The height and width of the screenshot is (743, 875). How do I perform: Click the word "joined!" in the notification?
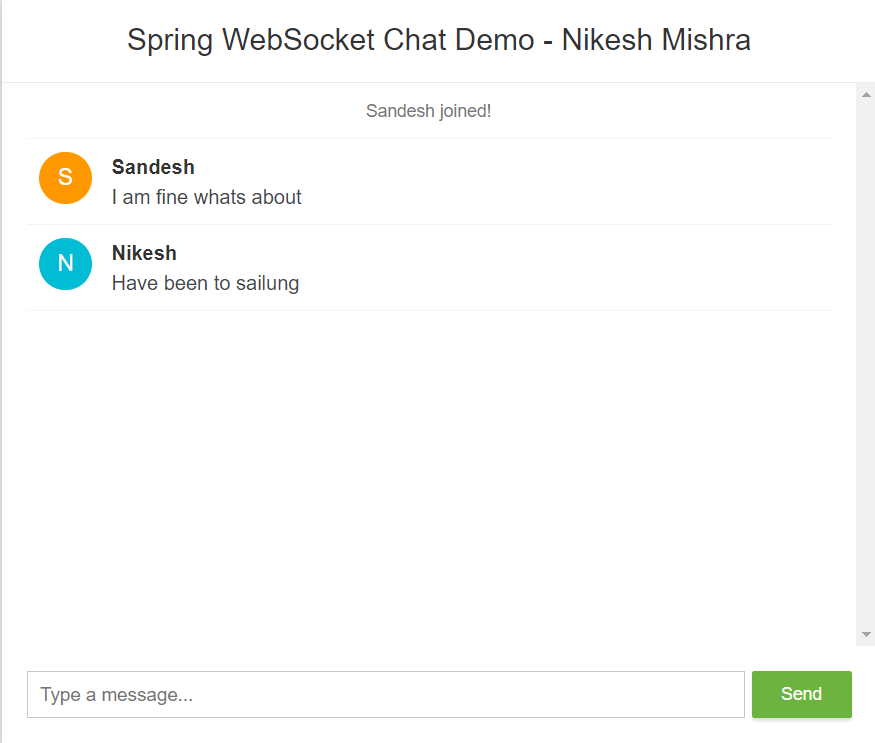465,110
